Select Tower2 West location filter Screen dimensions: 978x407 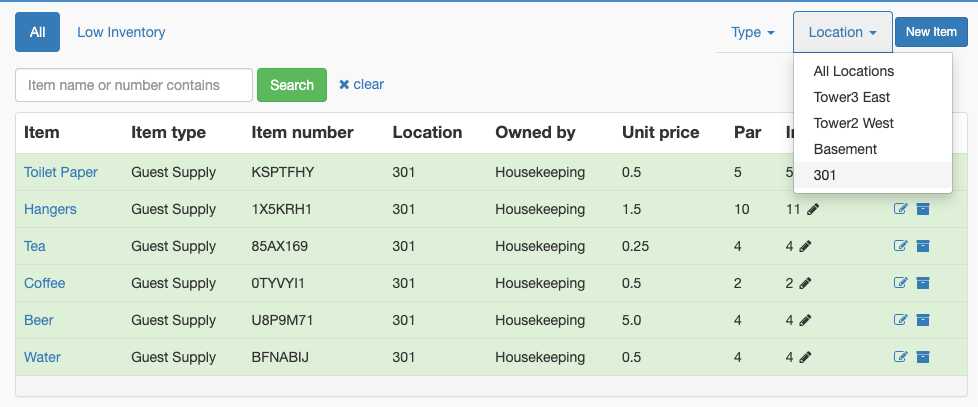pyautogui.click(x=853, y=123)
